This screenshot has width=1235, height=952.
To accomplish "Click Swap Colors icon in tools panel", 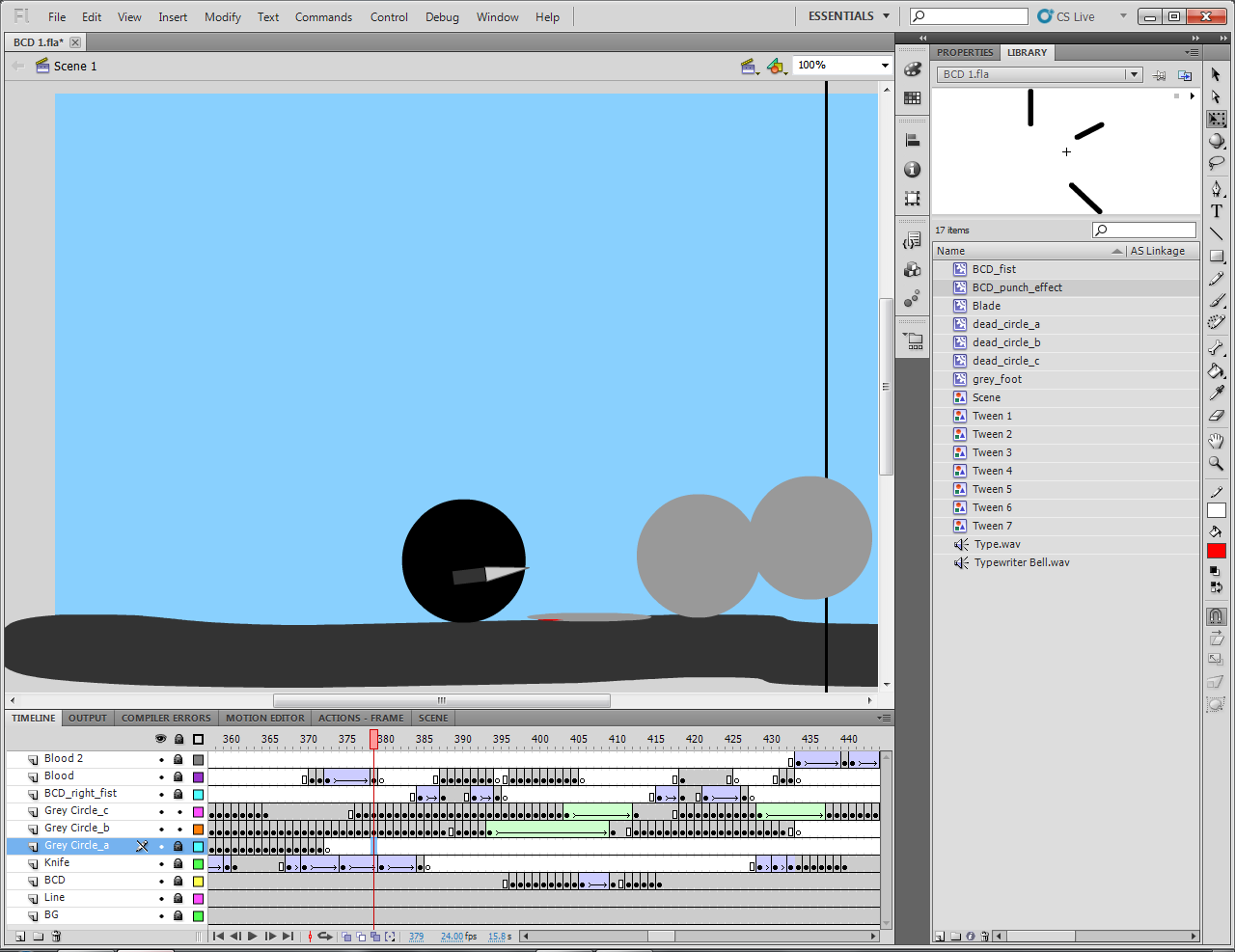I will tap(1216, 586).
